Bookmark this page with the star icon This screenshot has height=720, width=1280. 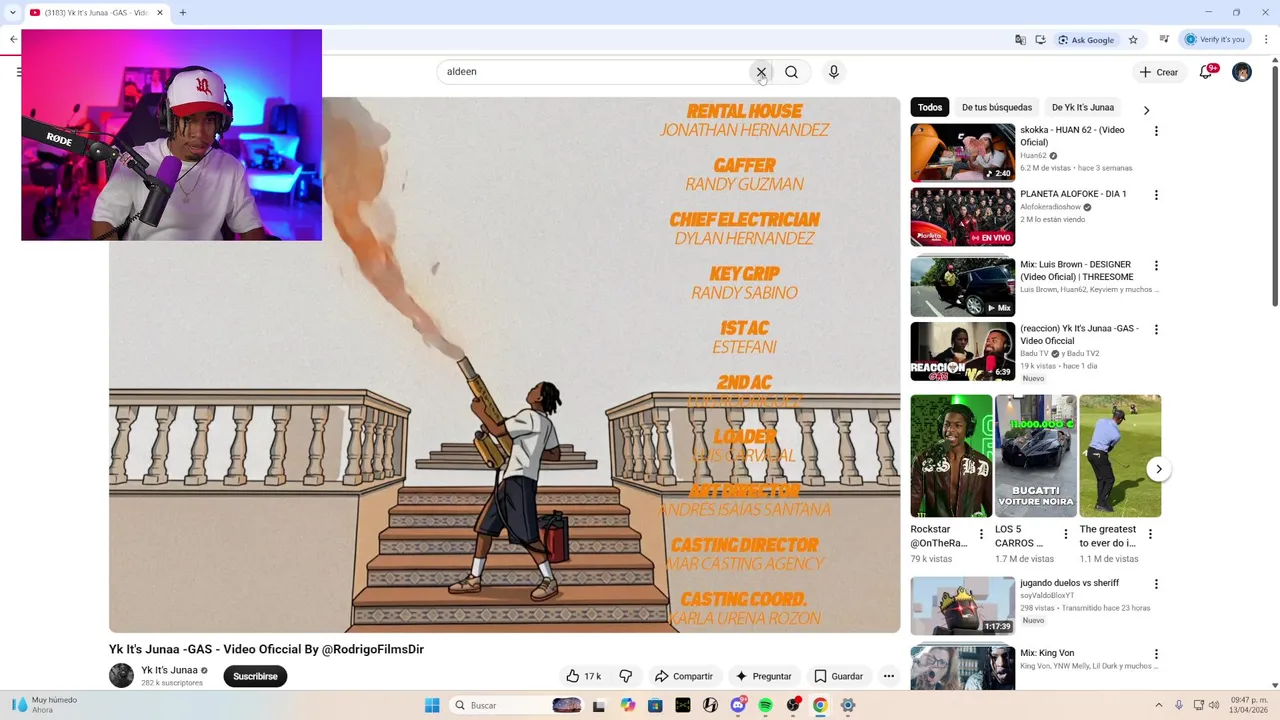point(1133,40)
